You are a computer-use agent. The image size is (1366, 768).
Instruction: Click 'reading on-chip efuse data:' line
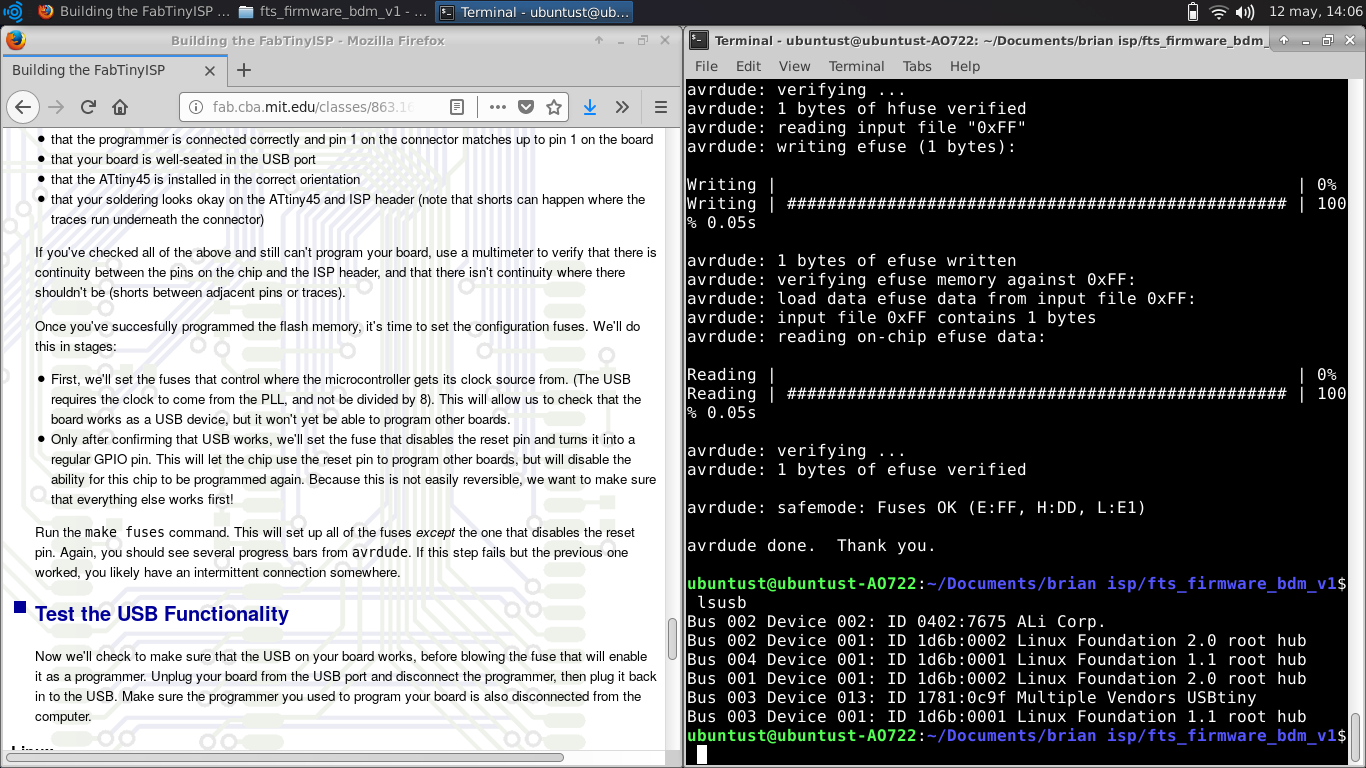(x=866, y=336)
